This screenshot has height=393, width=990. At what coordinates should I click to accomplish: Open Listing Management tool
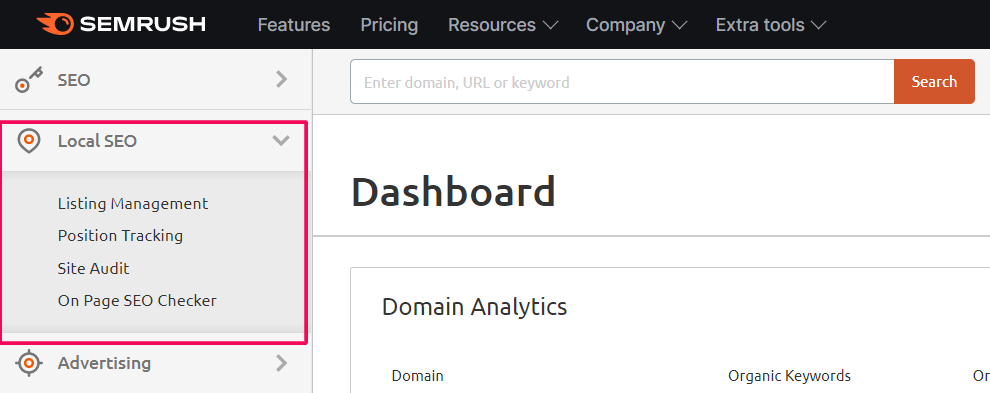[x=133, y=203]
